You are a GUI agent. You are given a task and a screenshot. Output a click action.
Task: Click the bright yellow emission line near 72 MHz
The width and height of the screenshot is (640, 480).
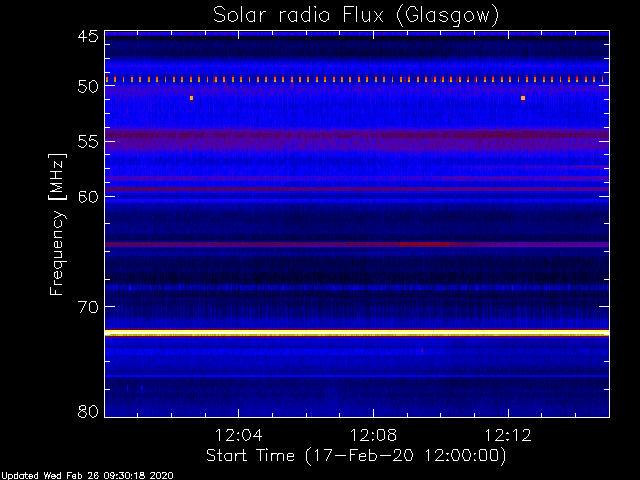point(357,333)
